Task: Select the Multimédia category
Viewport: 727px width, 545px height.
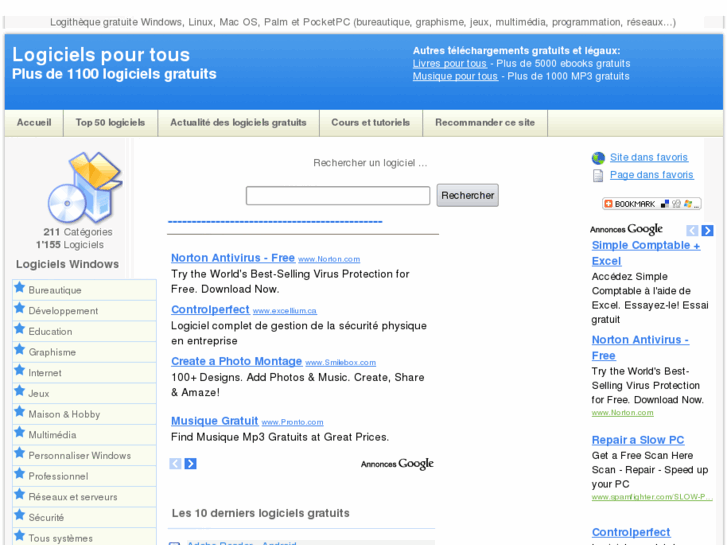Action: point(84,435)
